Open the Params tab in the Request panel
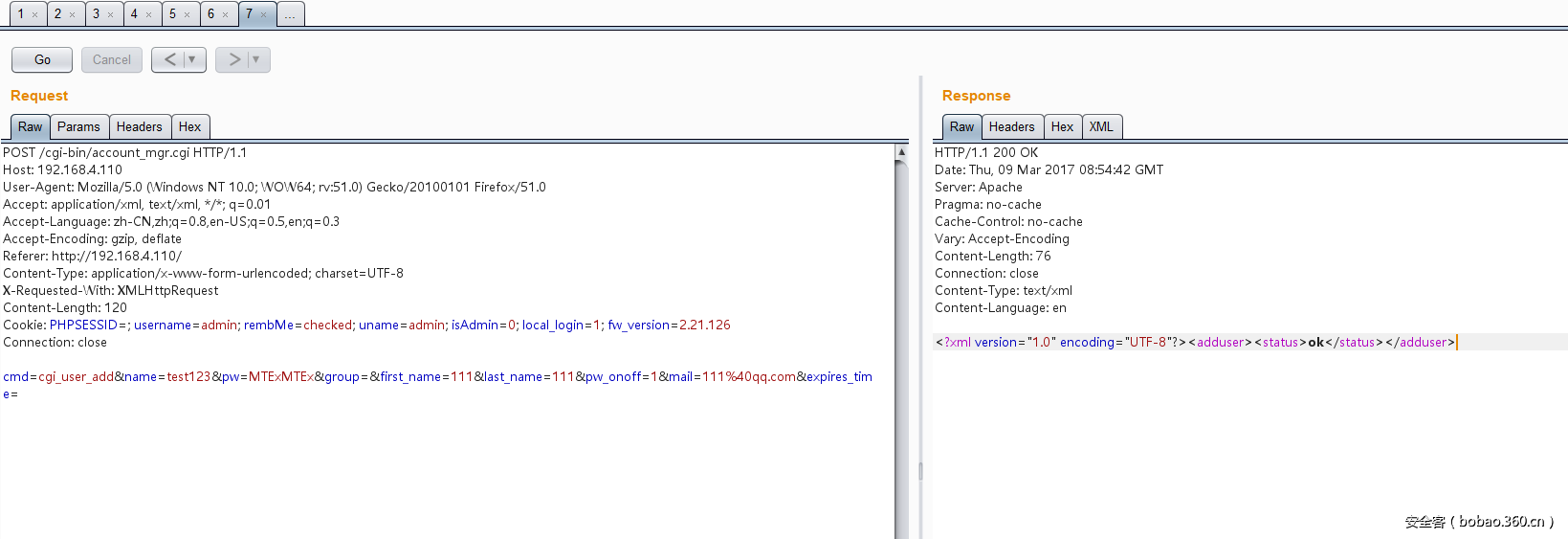This screenshot has height=539, width=1568. [78, 126]
